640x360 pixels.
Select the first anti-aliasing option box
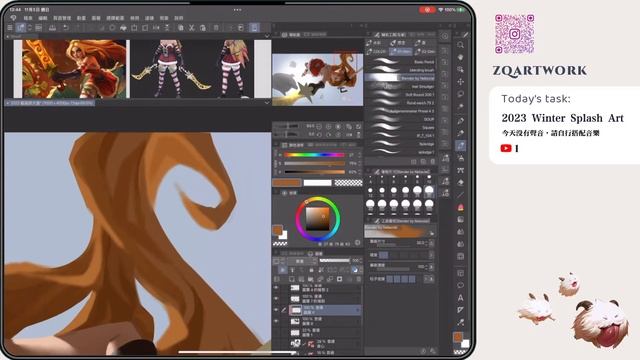[390, 279]
